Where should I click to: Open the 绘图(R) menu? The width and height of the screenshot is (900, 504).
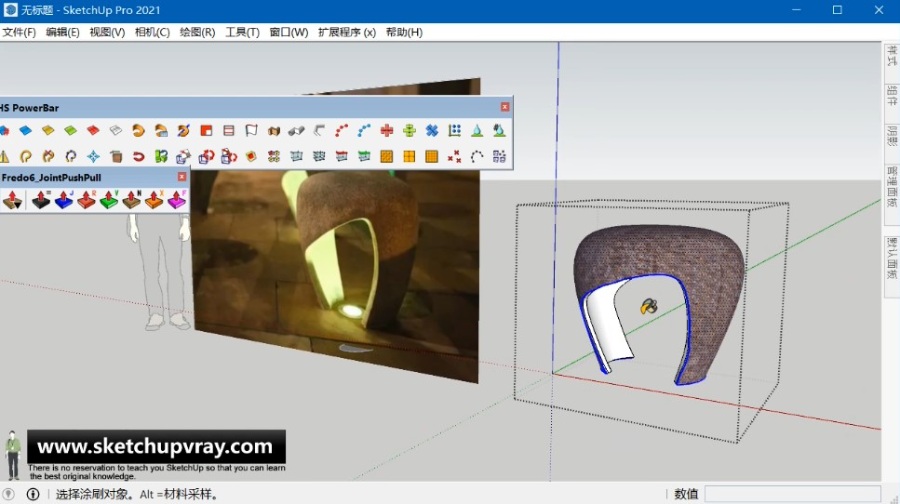click(x=197, y=32)
